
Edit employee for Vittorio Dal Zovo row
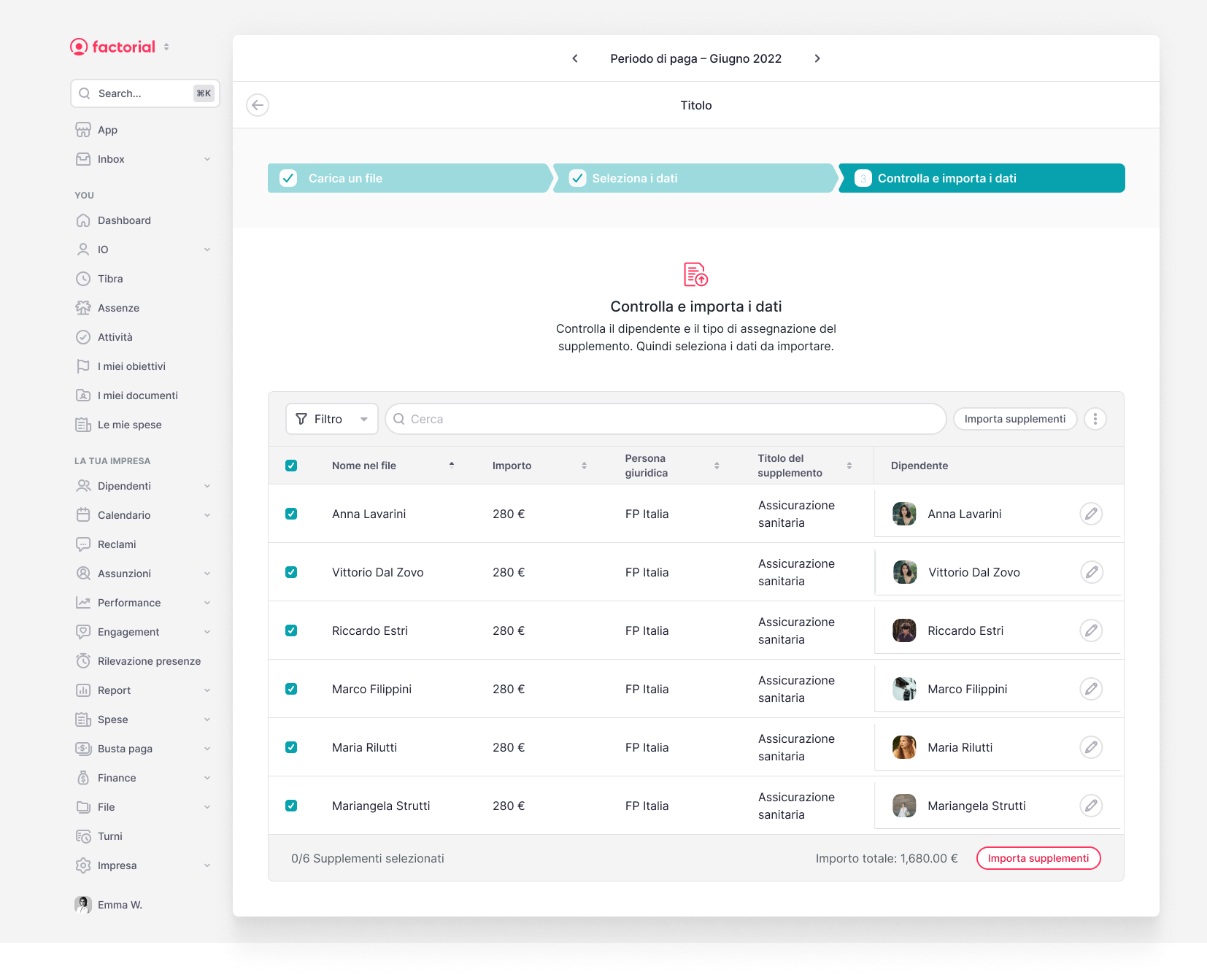click(1092, 572)
